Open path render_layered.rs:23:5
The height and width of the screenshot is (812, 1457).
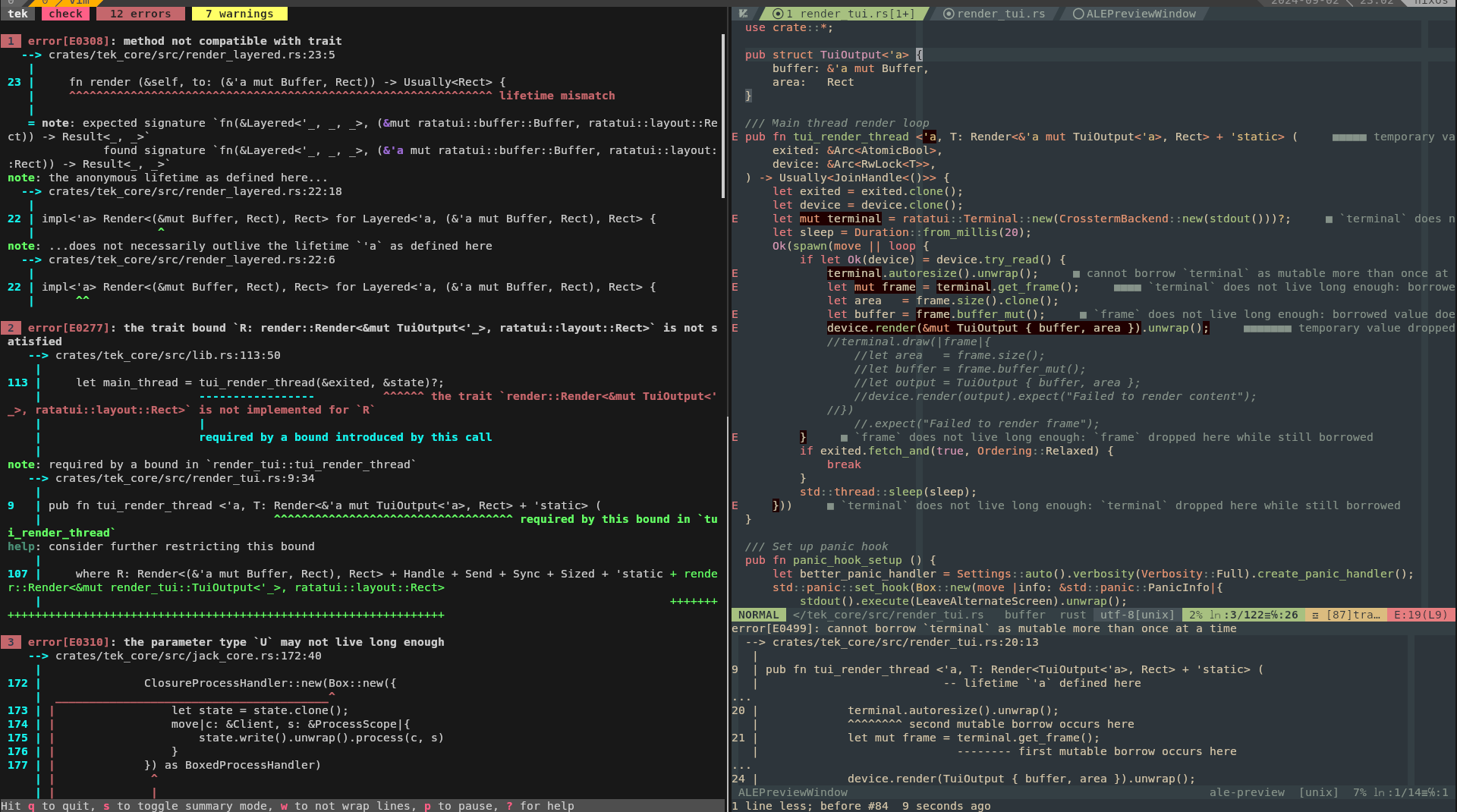192,55
